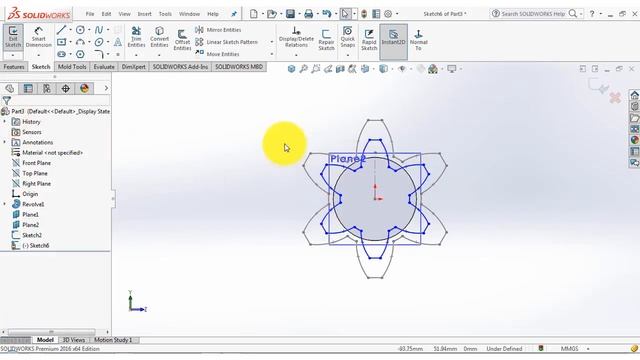Screen dimensions: 640x360
Task: Select the sketch Text tool
Action: [118, 42]
